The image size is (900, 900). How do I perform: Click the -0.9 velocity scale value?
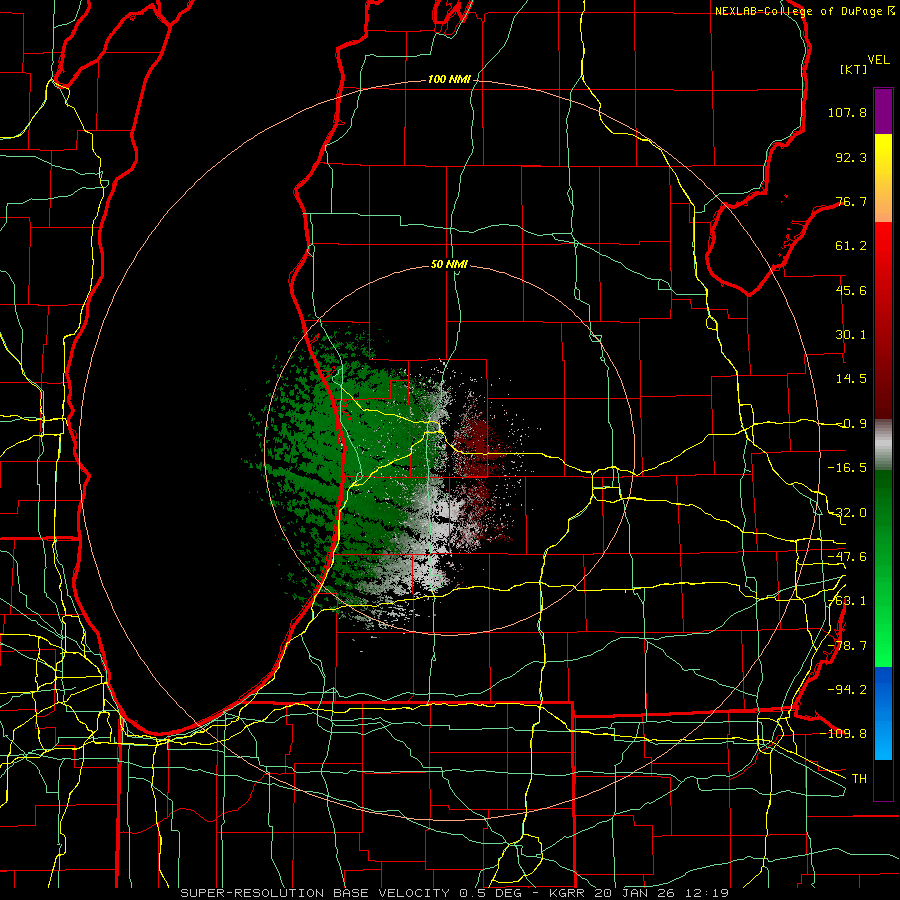point(851,424)
